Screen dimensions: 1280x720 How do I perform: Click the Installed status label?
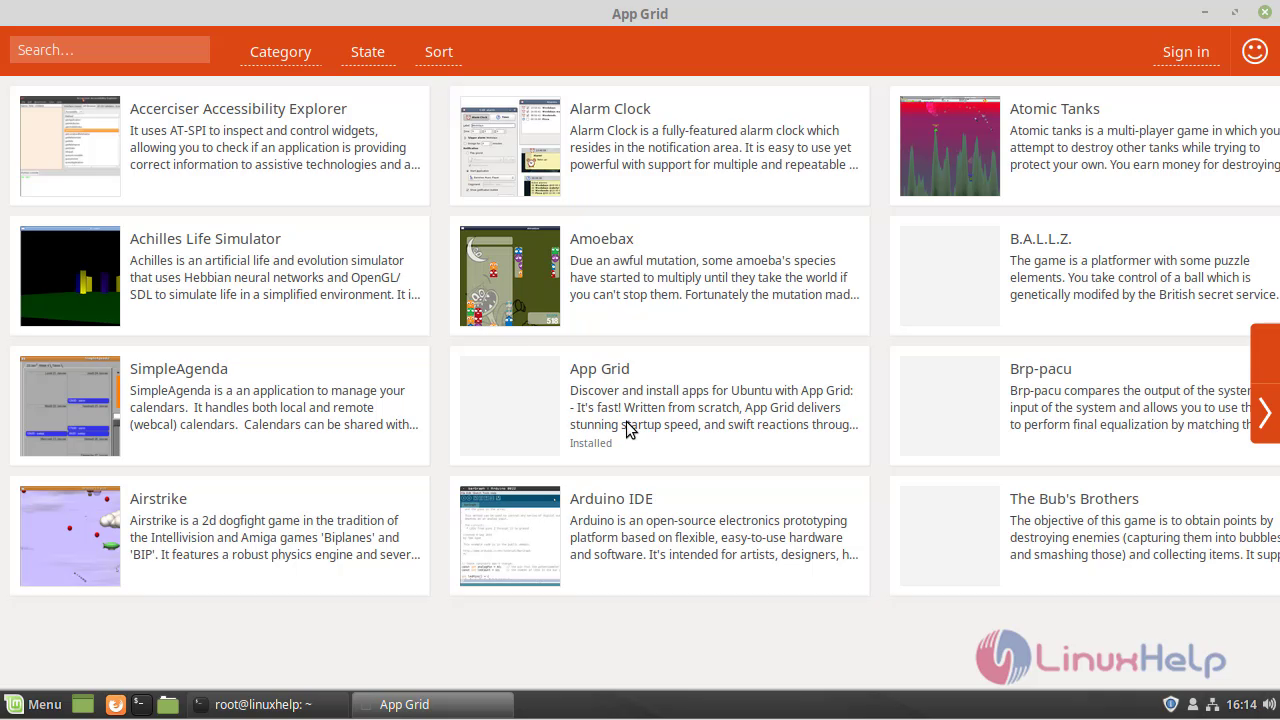pos(590,443)
